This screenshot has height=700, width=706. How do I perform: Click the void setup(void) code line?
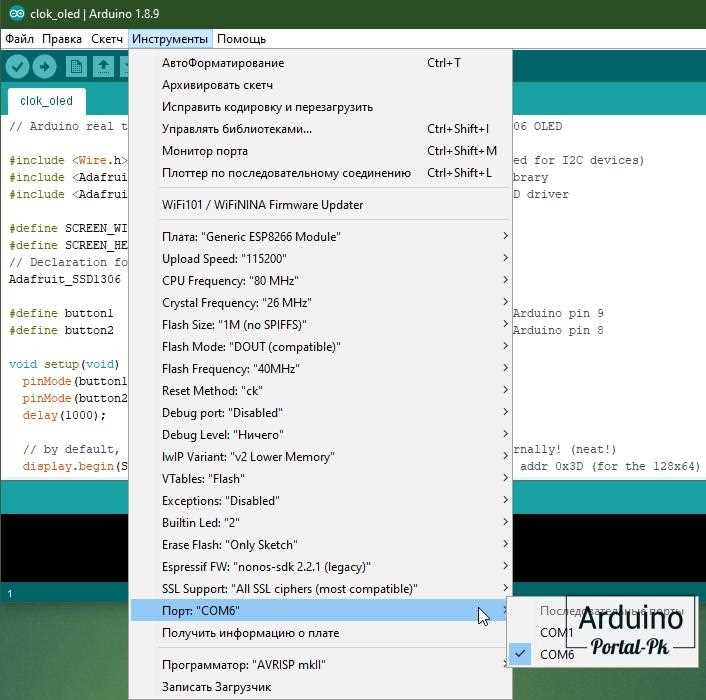tap(64, 364)
